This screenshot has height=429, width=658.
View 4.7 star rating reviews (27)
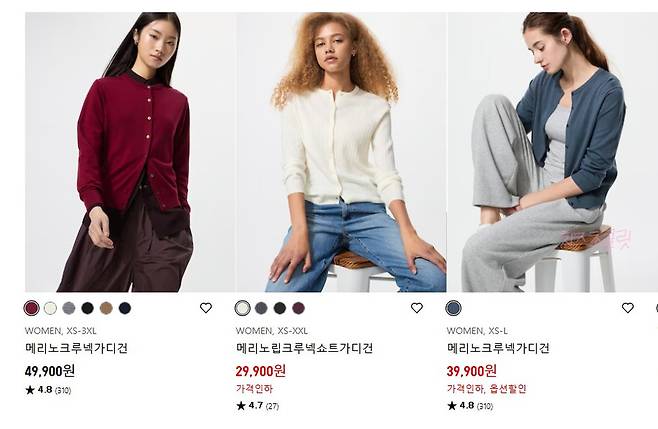[258, 405]
